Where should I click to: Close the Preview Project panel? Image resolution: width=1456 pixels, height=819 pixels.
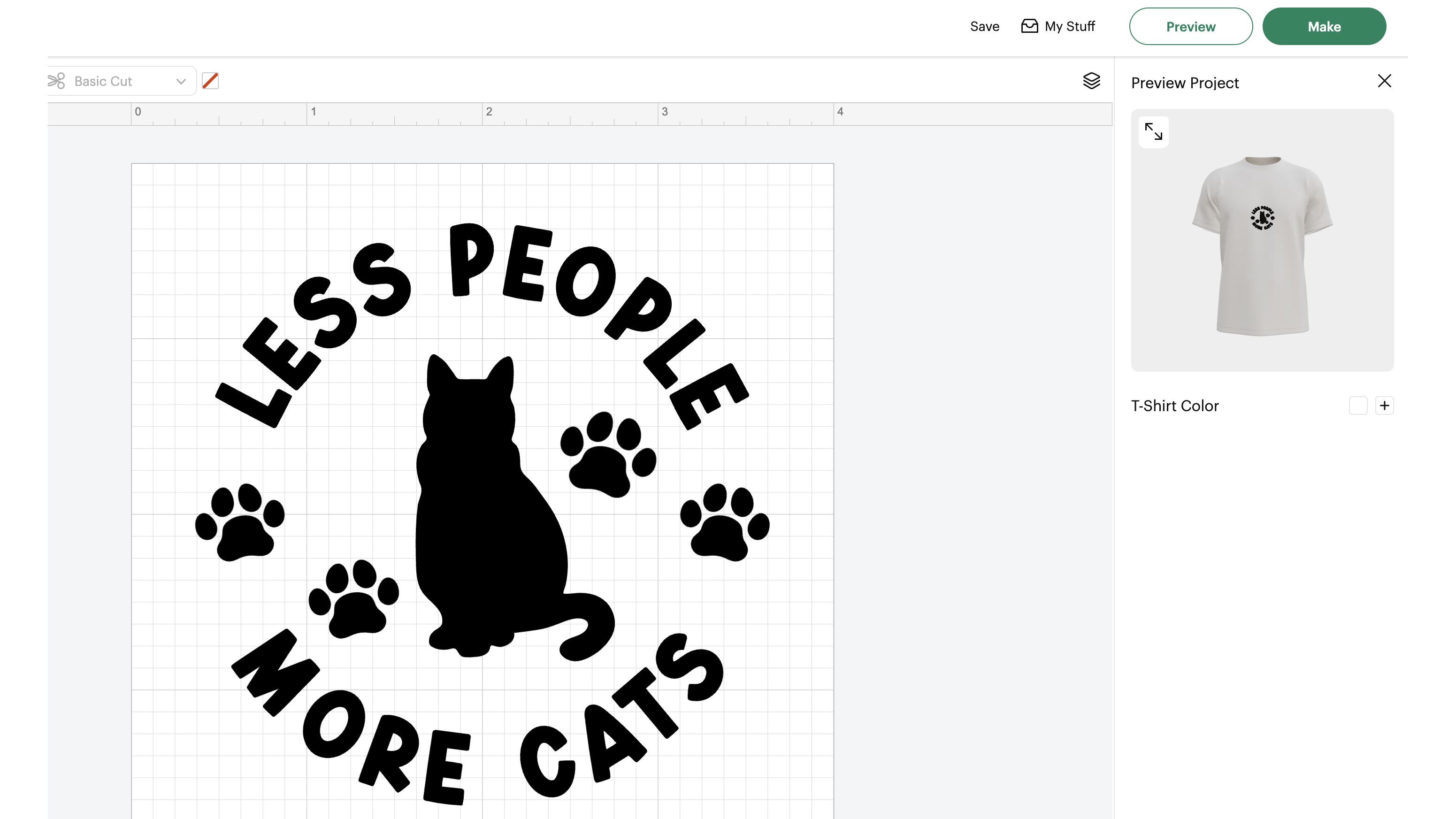click(1384, 81)
